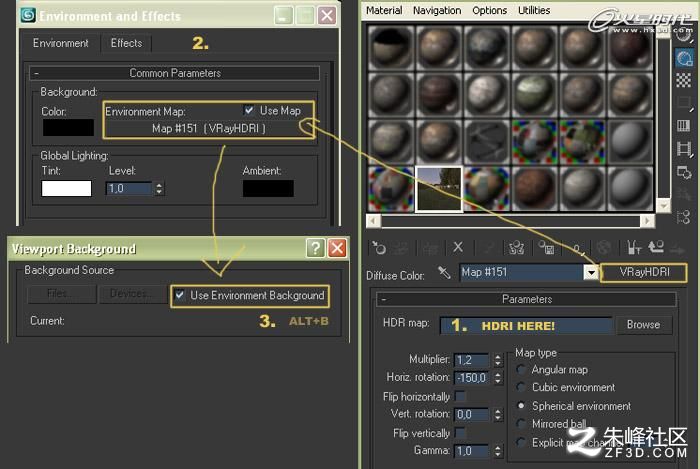Enable the Flip vertically checkbox
Viewport: 700px width, 469px height.
point(460,433)
